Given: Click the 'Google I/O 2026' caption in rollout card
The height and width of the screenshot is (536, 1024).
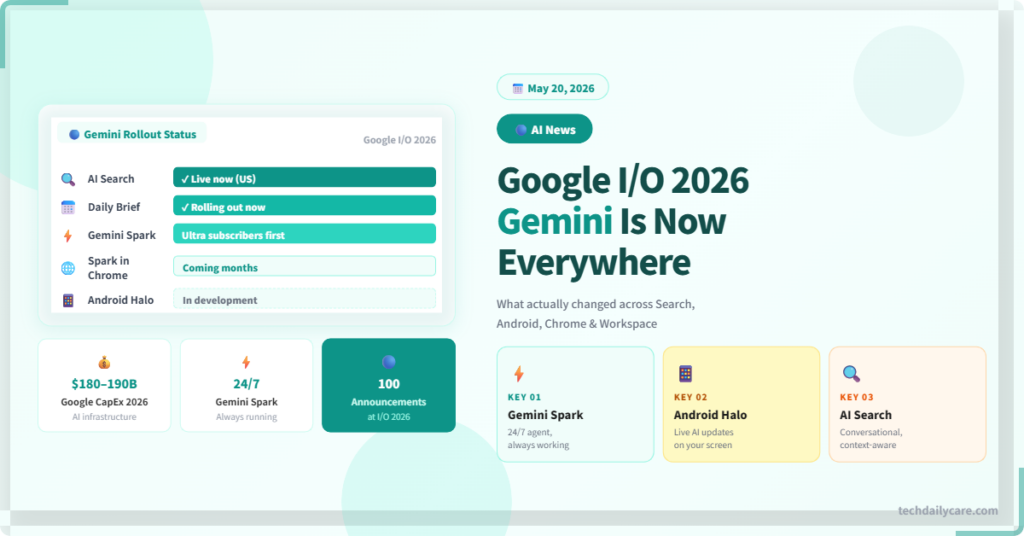Looking at the screenshot, I should coord(399,140).
